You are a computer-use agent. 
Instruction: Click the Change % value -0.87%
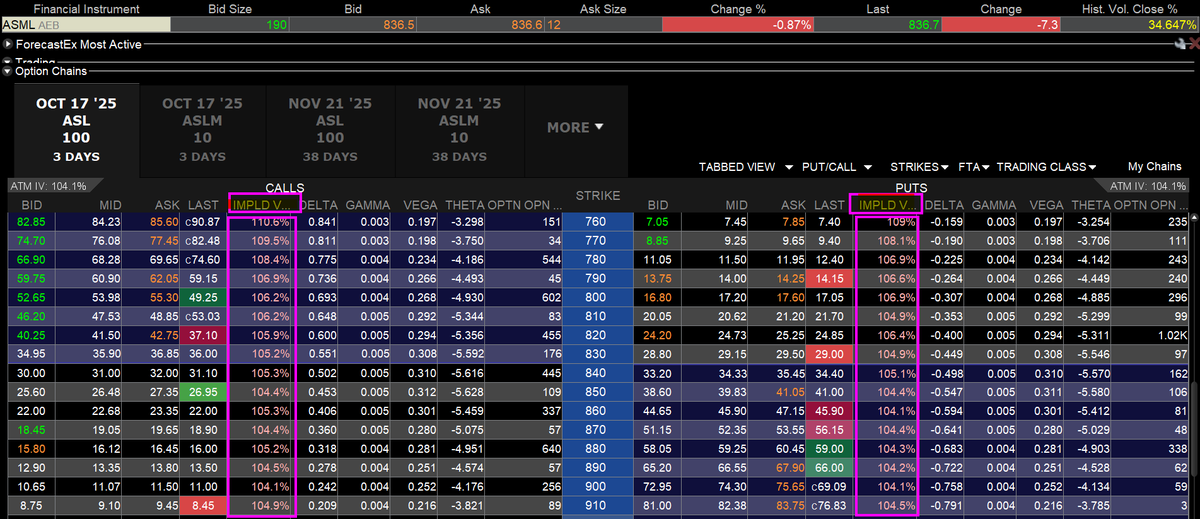pos(736,23)
